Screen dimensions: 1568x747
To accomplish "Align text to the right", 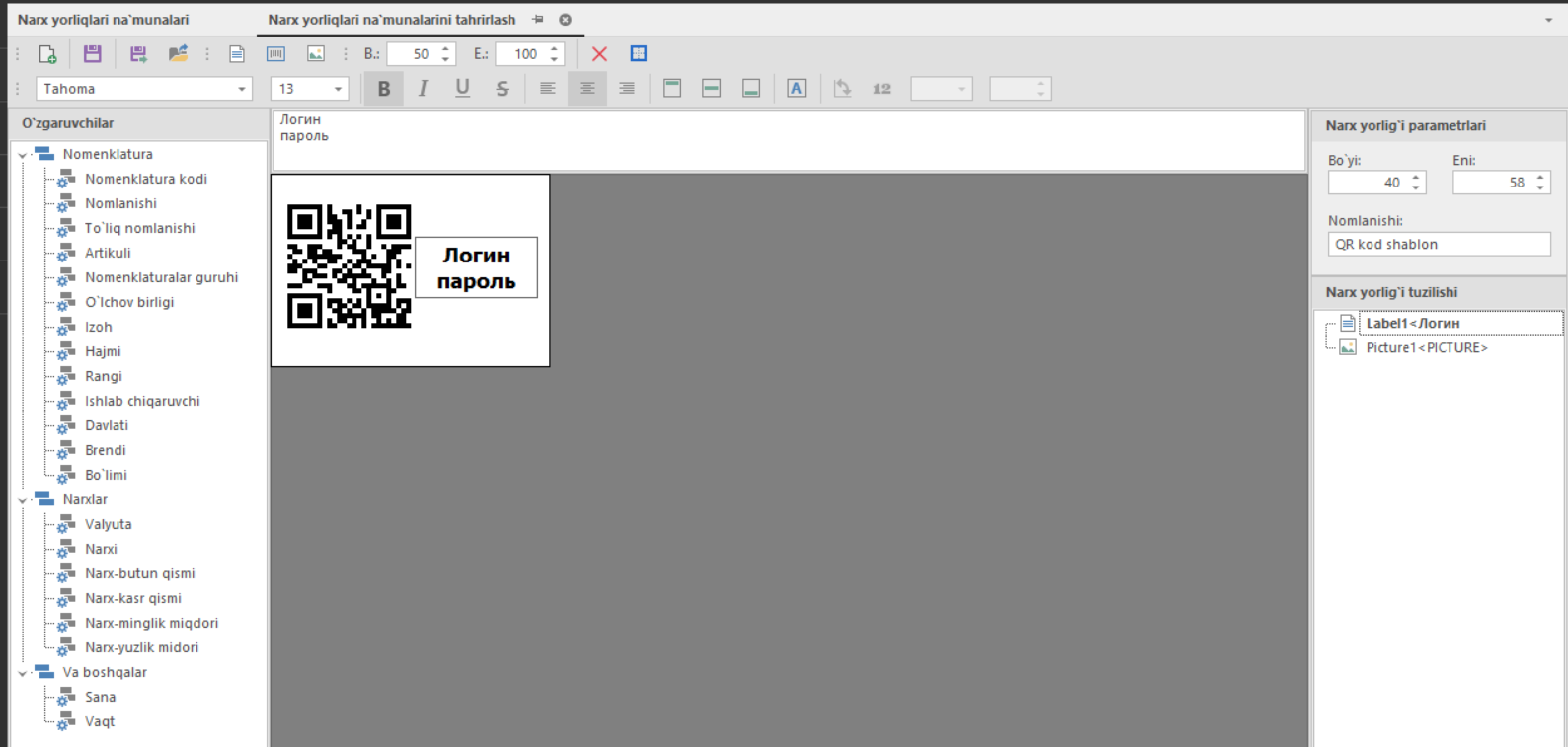I will click(x=626, y=89).
